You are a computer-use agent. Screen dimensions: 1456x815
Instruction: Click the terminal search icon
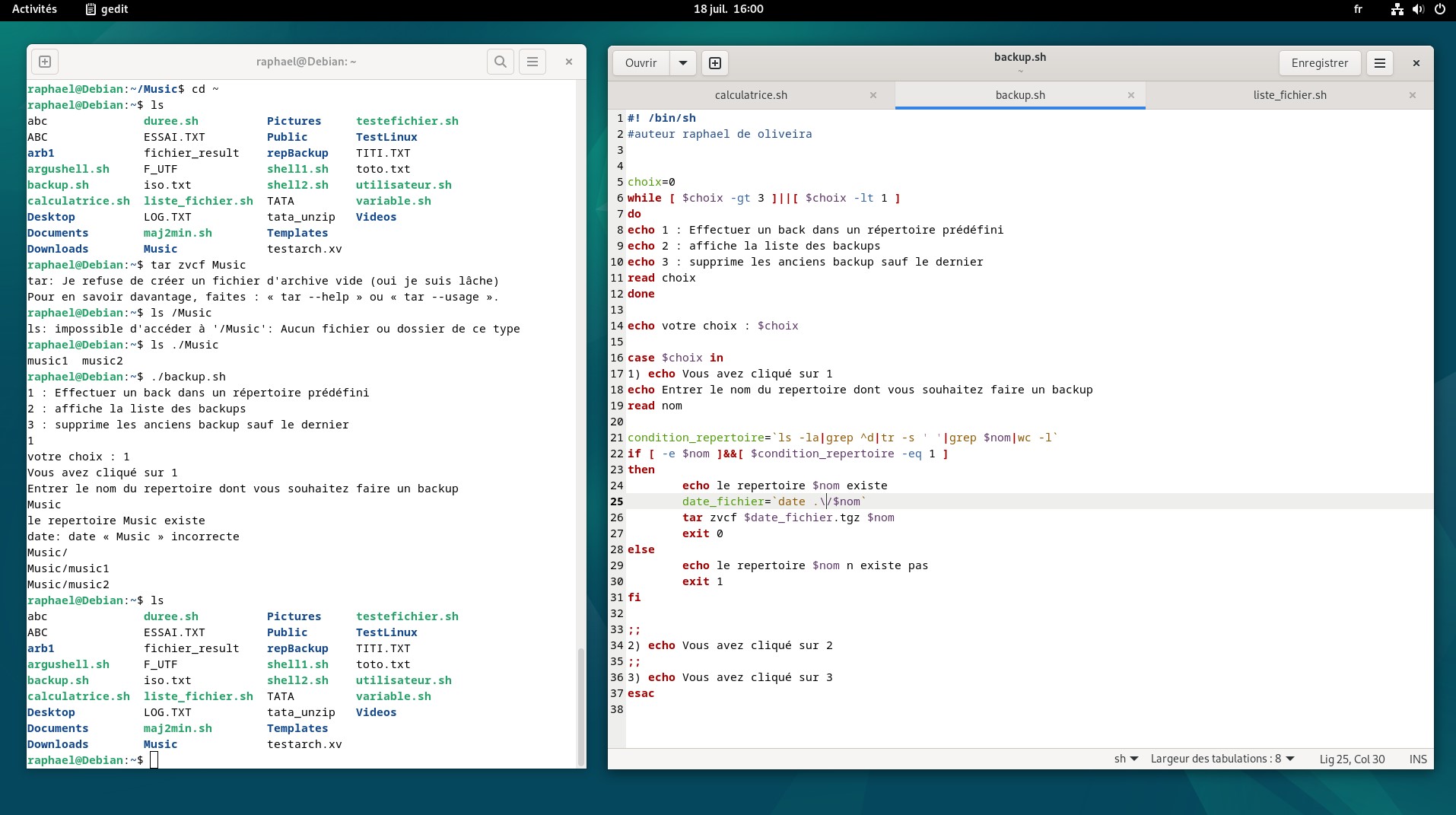coord(500,62)
